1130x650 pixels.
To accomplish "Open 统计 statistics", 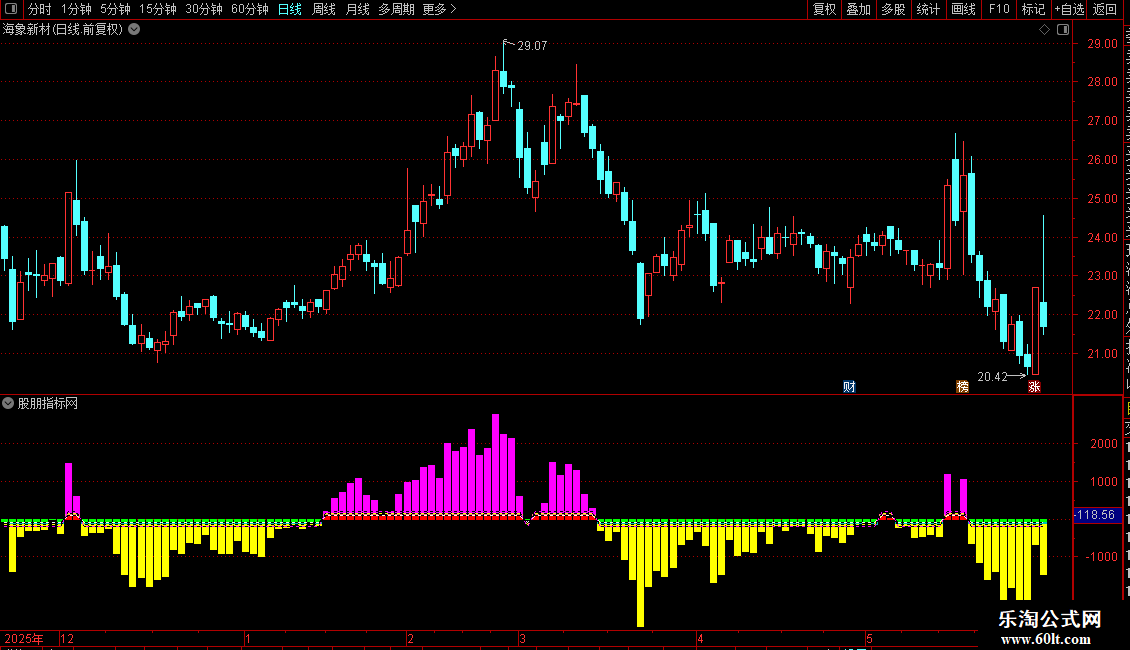I will tap(927, 9).
